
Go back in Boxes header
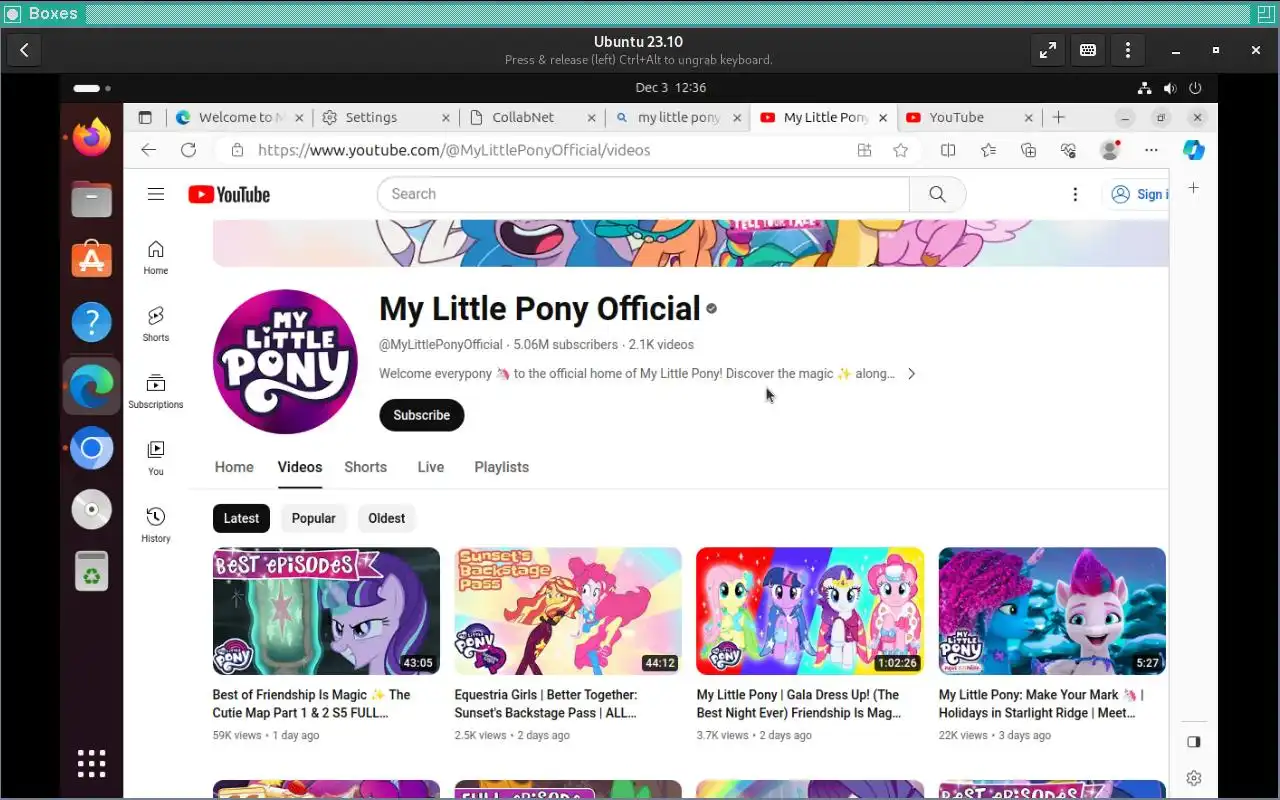(25, 50)
